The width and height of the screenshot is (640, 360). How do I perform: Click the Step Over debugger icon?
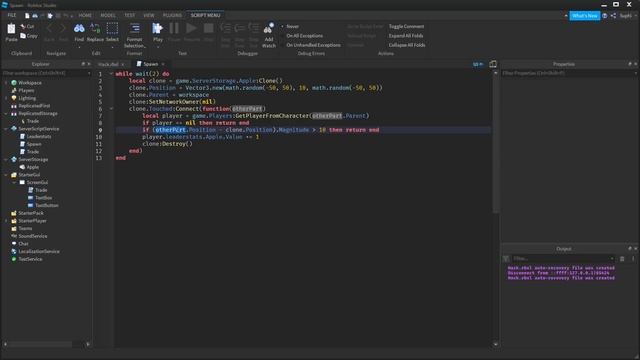click(240, 28)
